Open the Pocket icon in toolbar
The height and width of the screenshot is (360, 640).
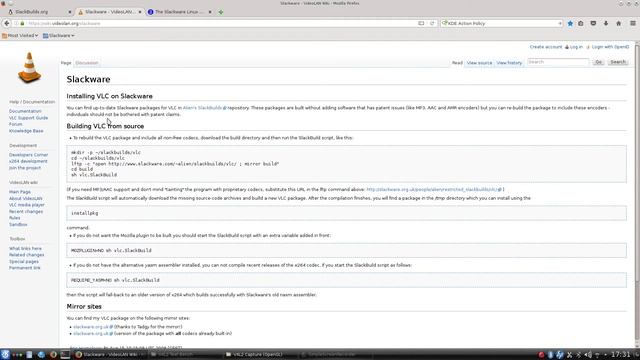tap(593, 23)
